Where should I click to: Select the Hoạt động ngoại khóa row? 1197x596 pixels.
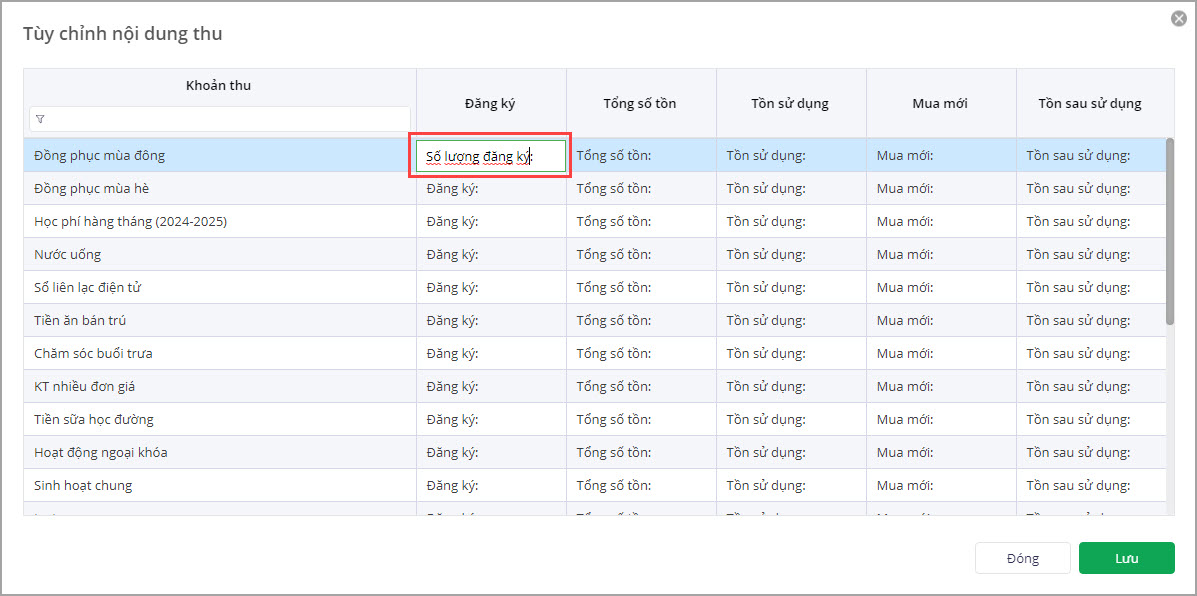[x=101, y=453]
